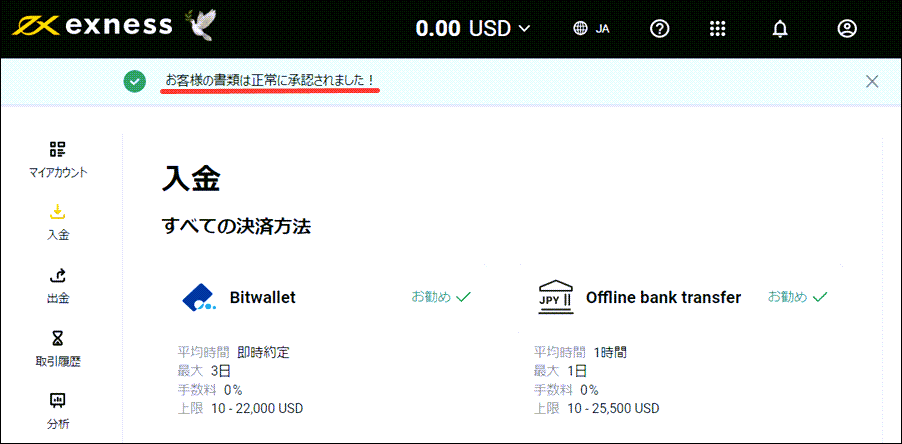The width and height of the screenshot is (902, 444).
Task: Go to マイアカウント in sidebar
Action: (58, 160)
